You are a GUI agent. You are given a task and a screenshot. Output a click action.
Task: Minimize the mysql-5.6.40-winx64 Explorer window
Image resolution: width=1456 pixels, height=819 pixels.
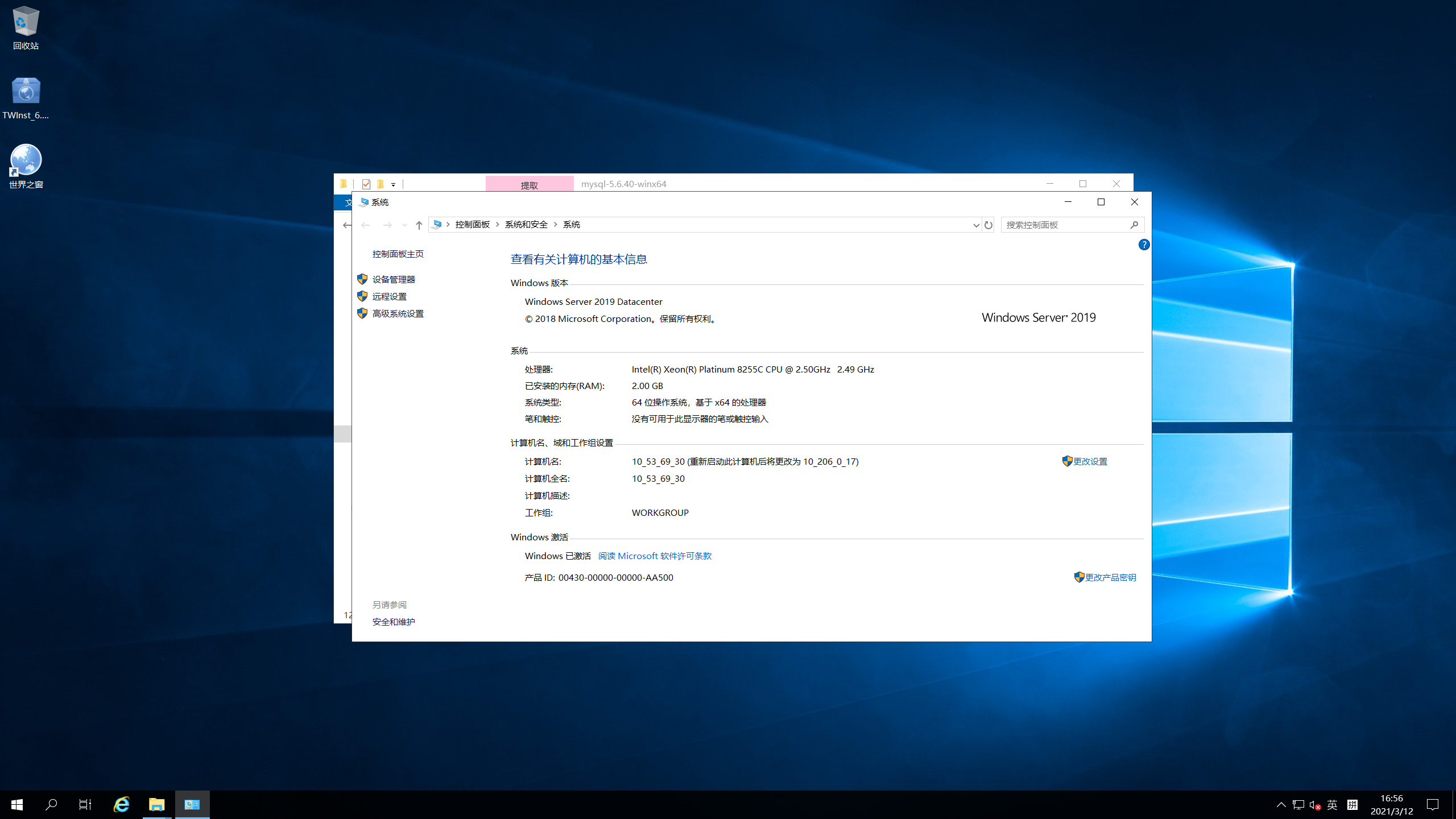click(1050, 183)
